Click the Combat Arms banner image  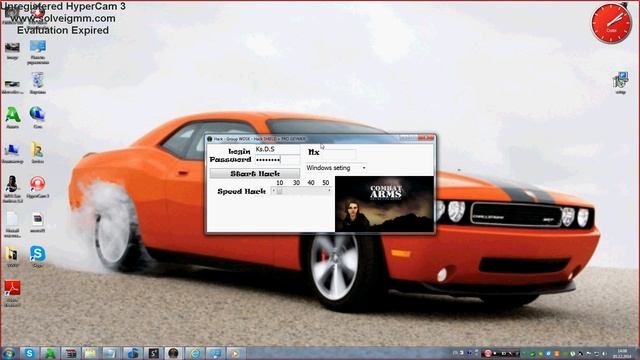click(384, 204)
